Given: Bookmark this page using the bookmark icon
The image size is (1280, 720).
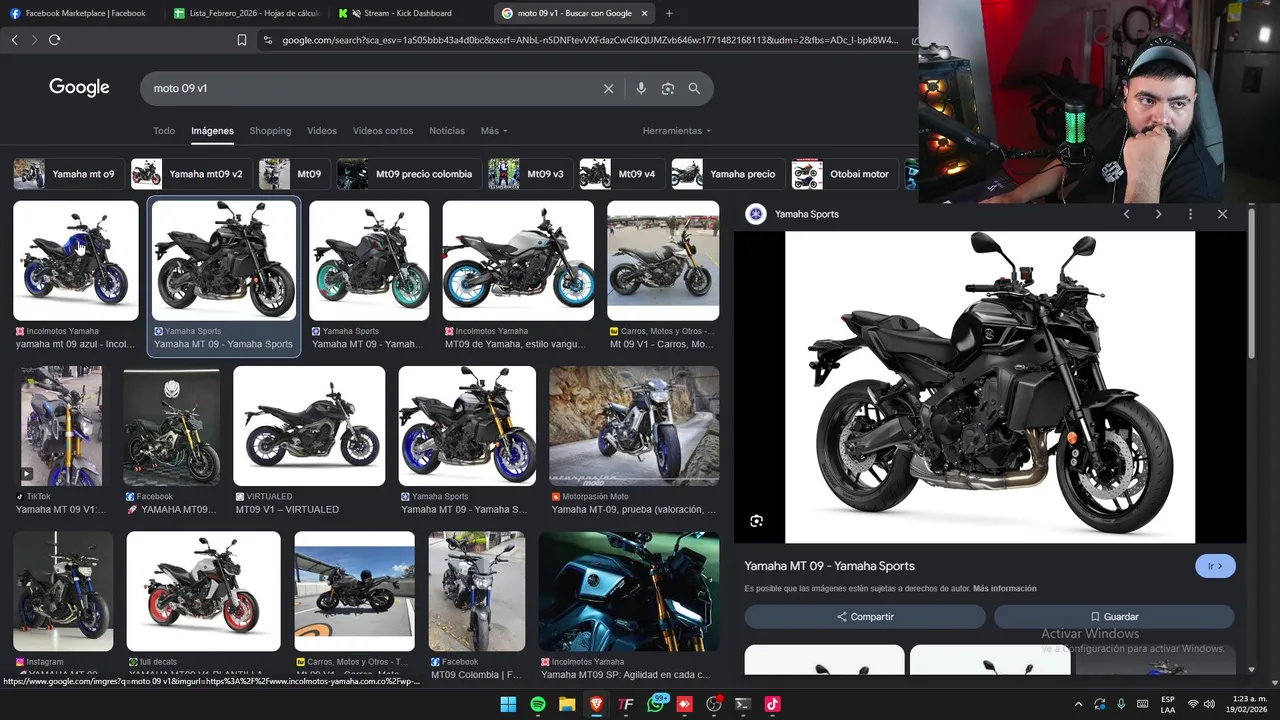Looking at the screenshot, I should [242, 40].
